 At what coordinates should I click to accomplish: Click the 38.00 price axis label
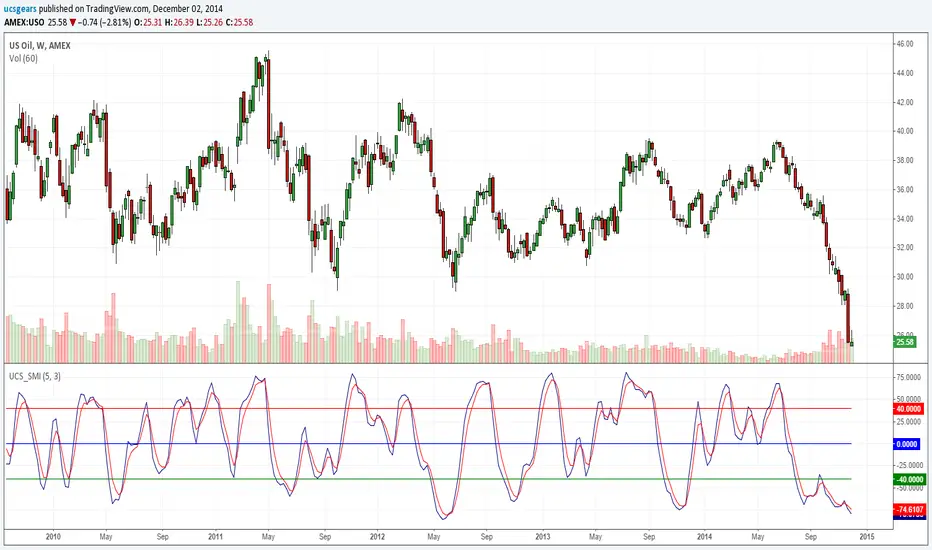[x=905, y=161]
